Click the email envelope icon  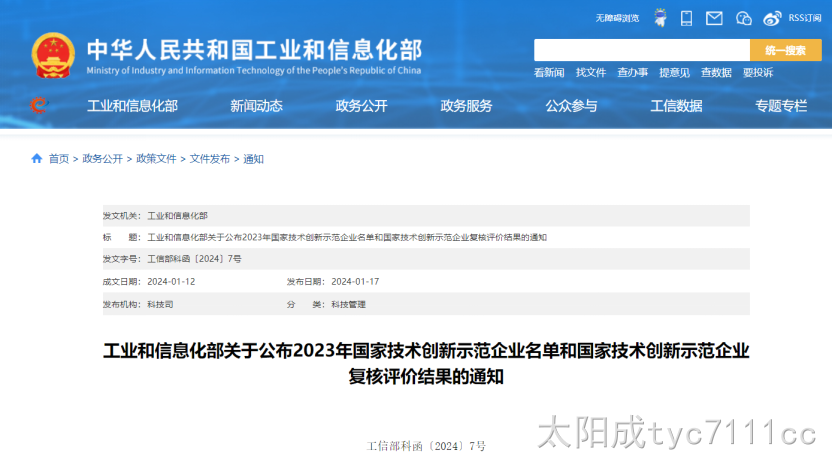click(x=714, y=19)
